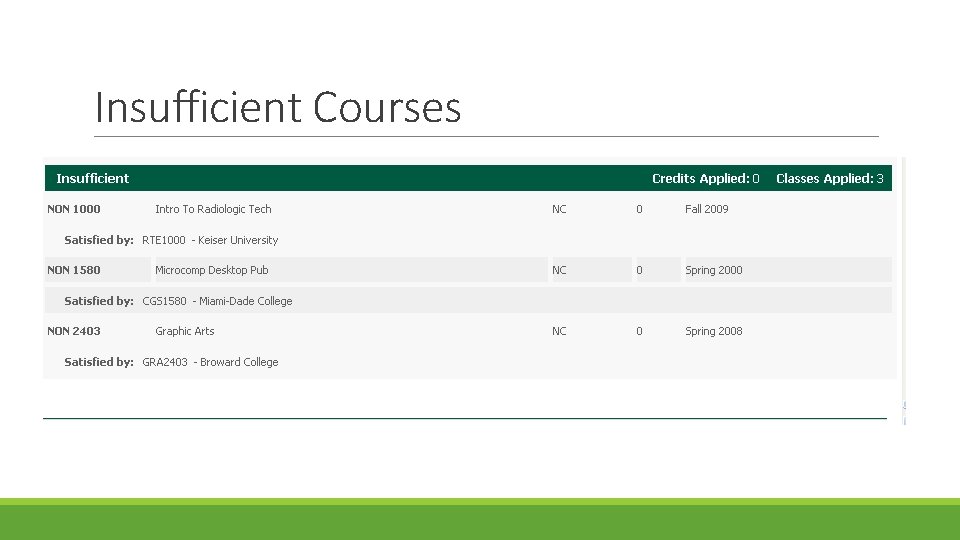
Task: Select the green Insufficient section header label
Action: 92,178
